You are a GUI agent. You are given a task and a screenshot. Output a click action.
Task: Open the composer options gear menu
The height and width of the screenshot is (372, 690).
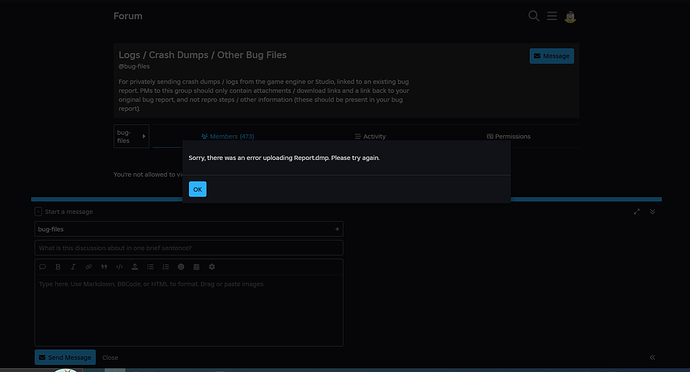pos(212,267)
